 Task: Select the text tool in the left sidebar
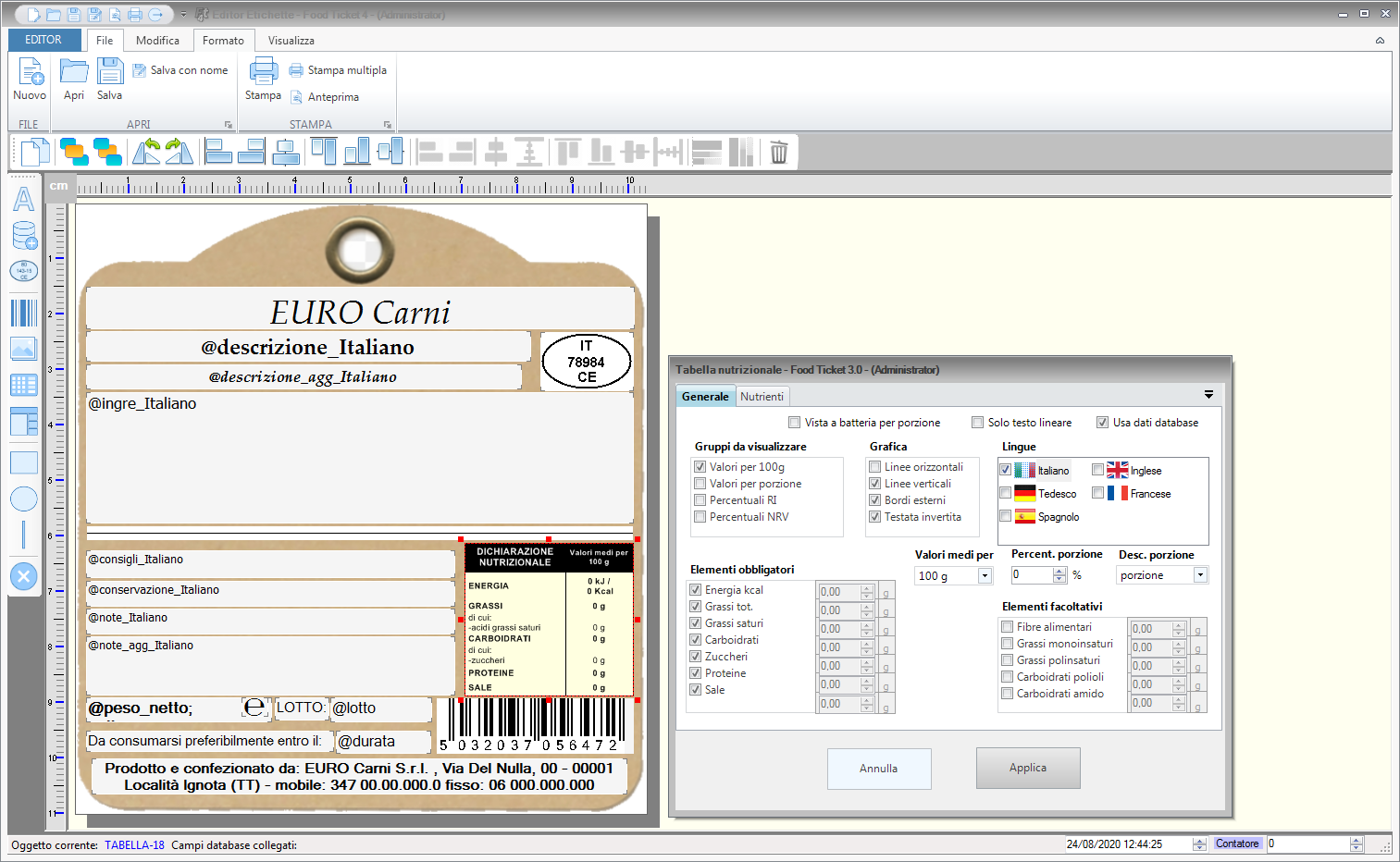point(23,199)
